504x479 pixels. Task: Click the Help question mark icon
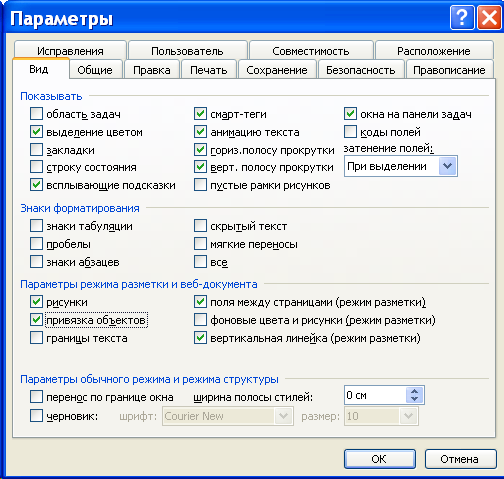pos(462,18)
